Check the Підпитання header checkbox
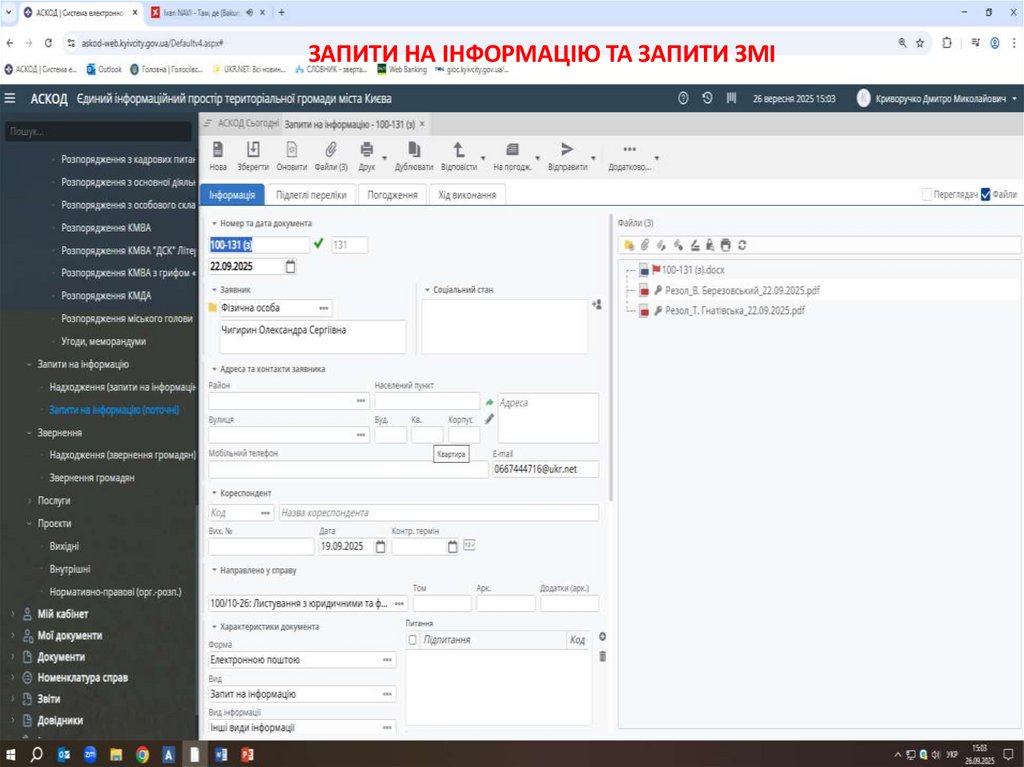This screenshot has width=1024, height=767. click(x=414, y=640)
